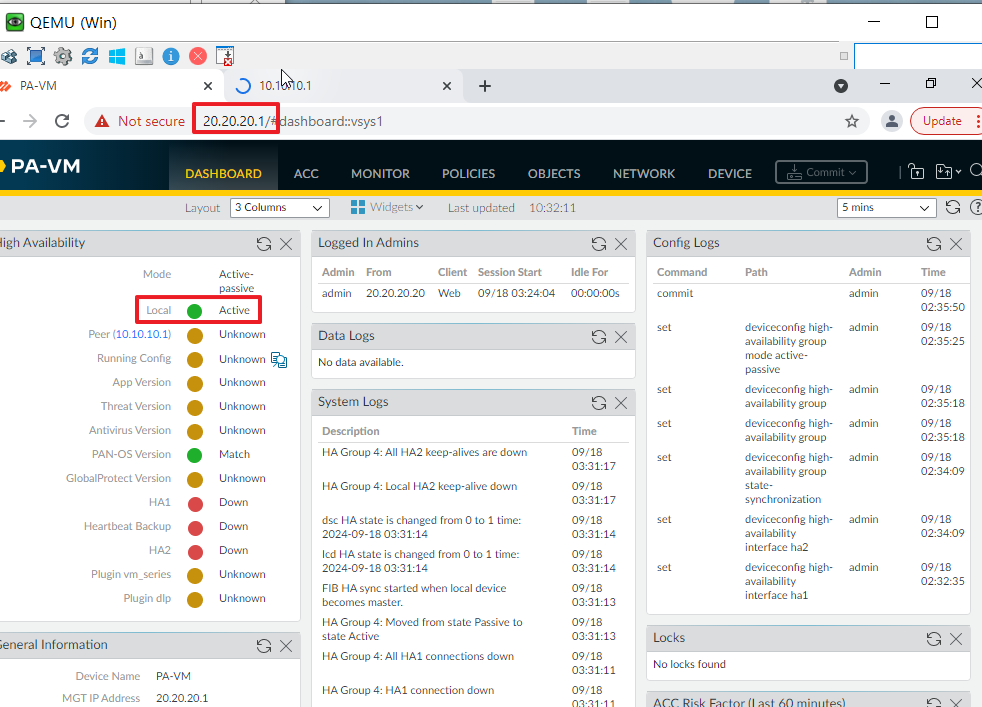Open the browser tab search dropdown

(x=840, y=86)
